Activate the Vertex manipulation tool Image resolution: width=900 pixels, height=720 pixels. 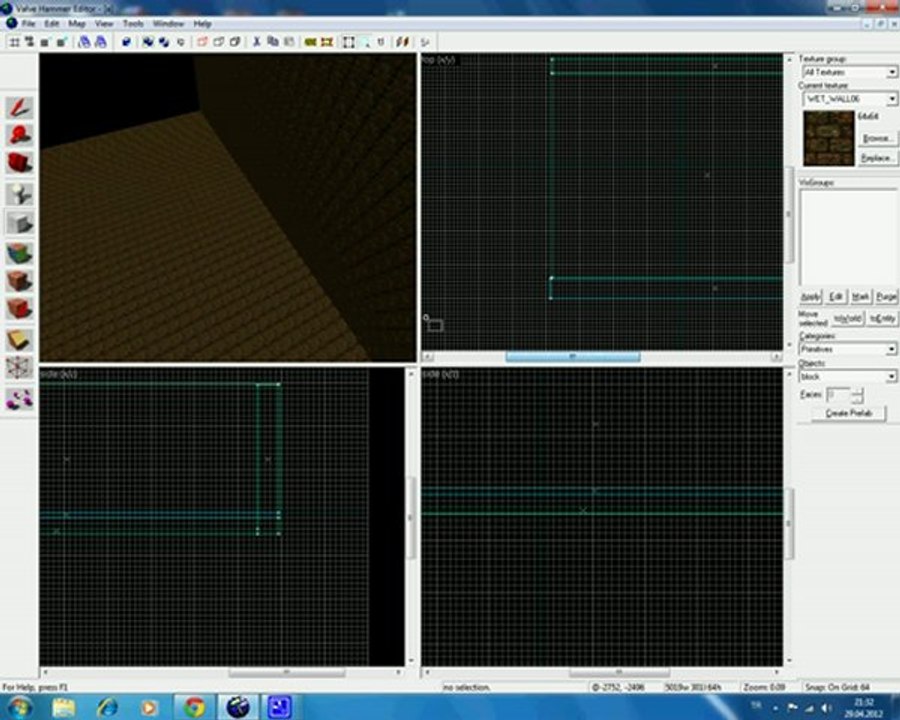tap(19, 369)
